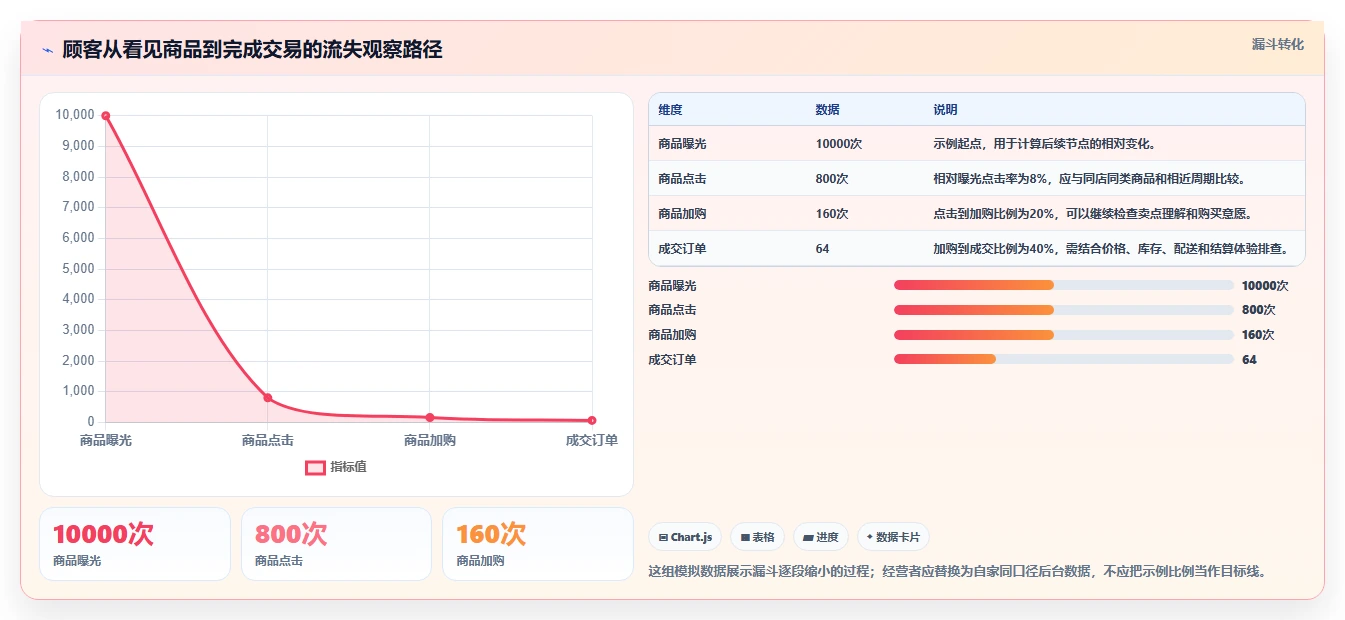Click the 维度 table column header

point(670,110)
